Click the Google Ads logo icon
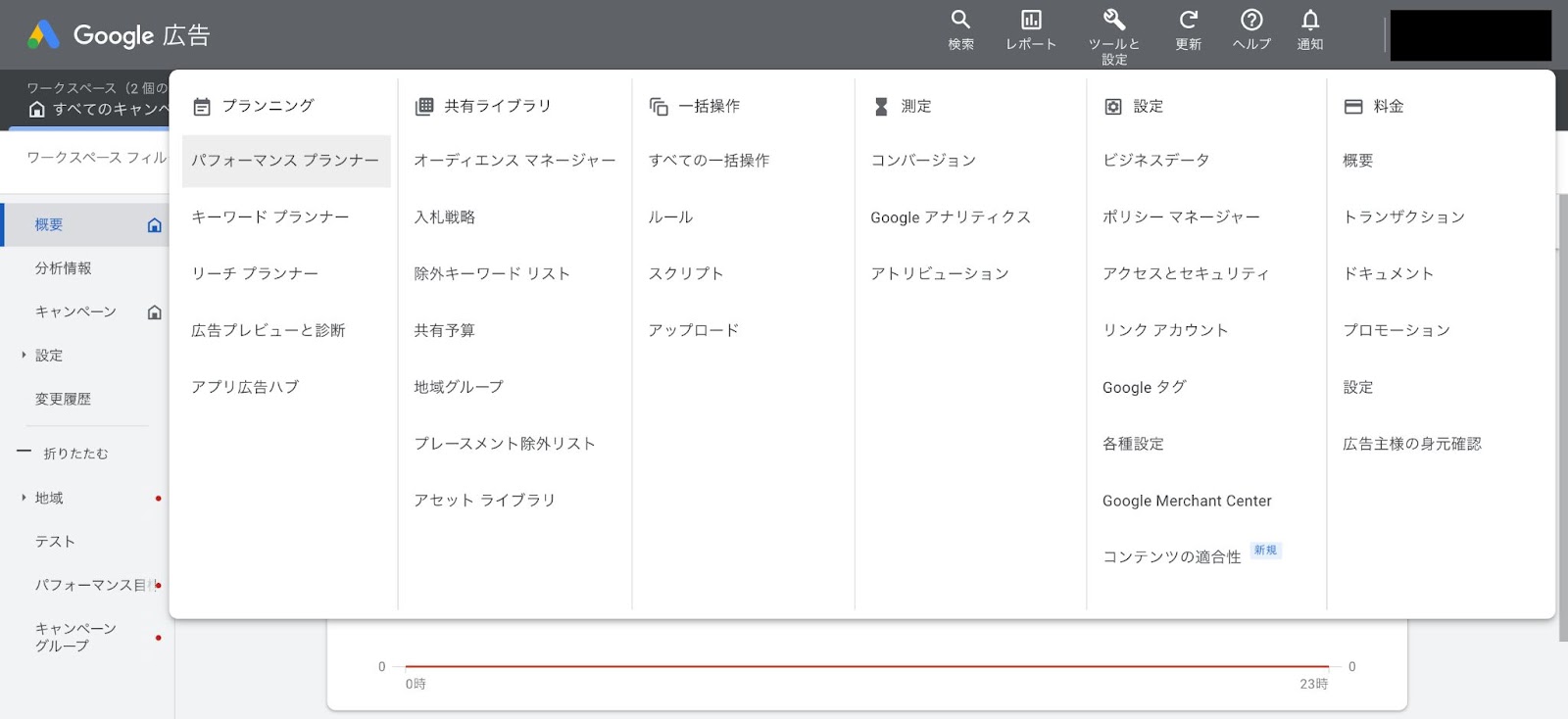 click(x=43, y=35)
